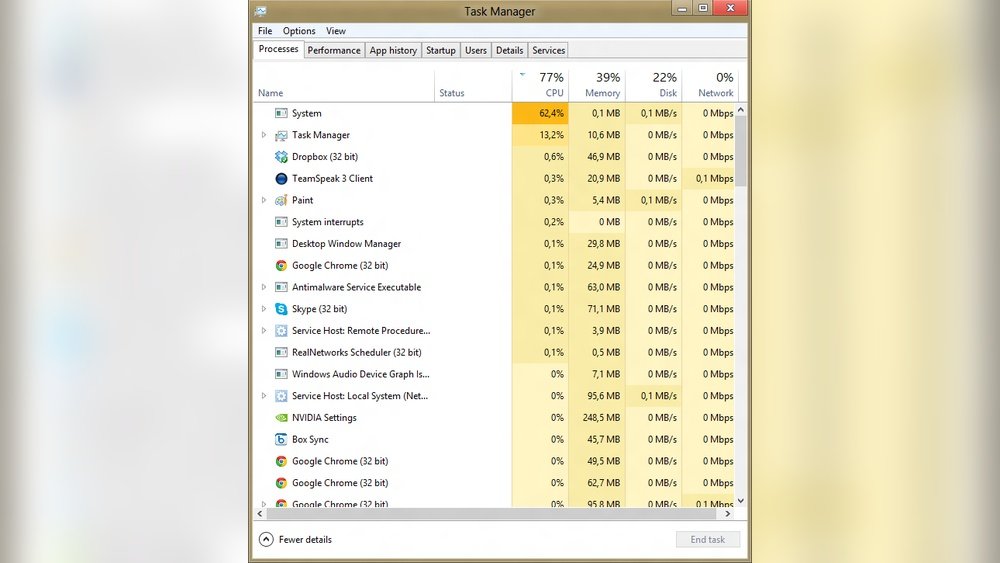
Task: Sort by the Disk column header
Action: (x=654, y=85)
